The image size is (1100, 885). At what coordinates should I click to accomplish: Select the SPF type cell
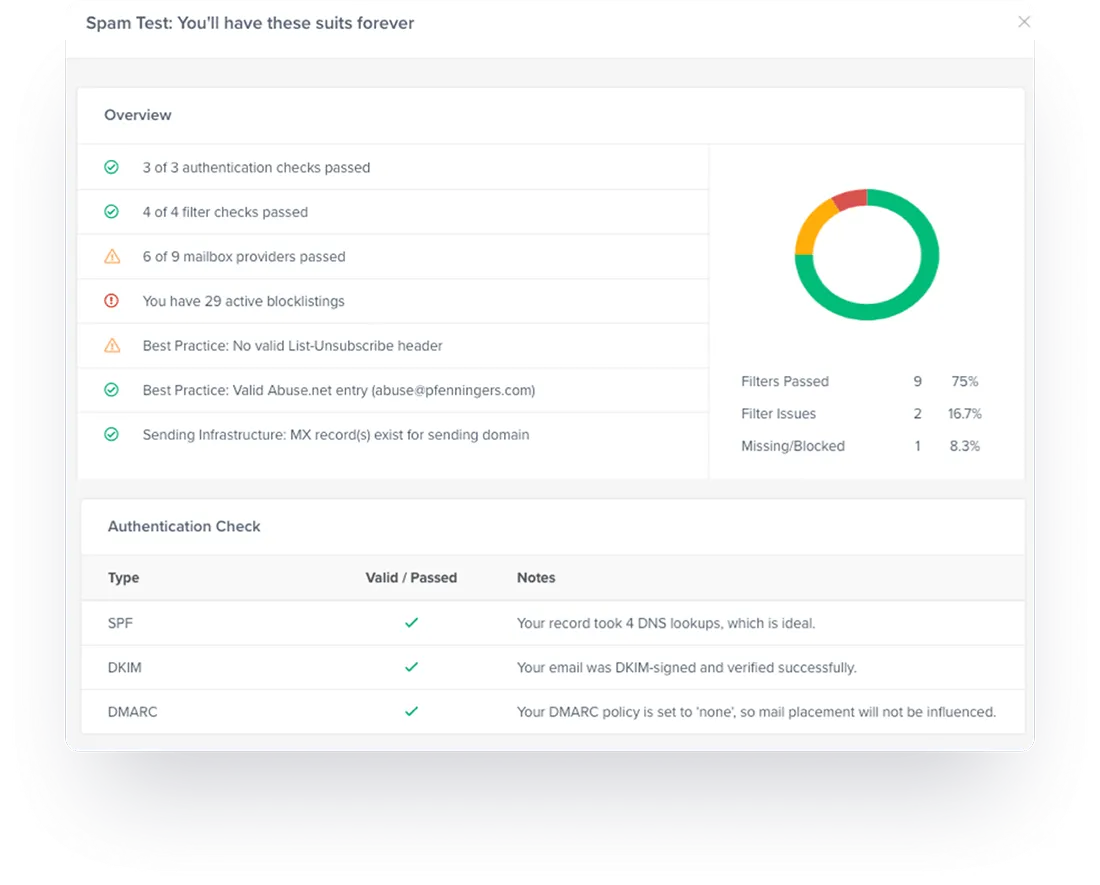(x=120, y=623)
